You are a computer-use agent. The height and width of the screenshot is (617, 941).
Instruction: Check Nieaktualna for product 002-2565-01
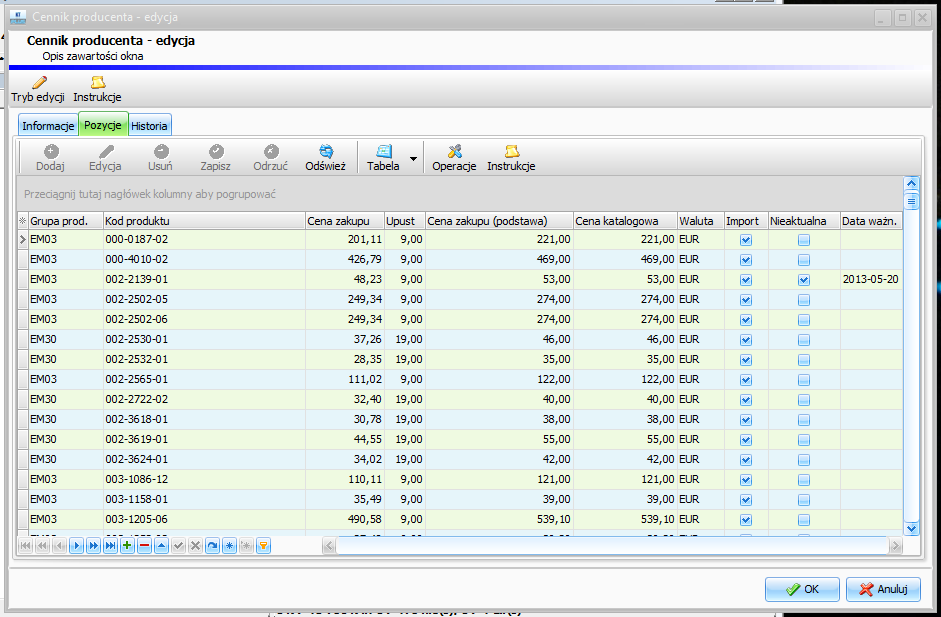click(x=804, y=380)
